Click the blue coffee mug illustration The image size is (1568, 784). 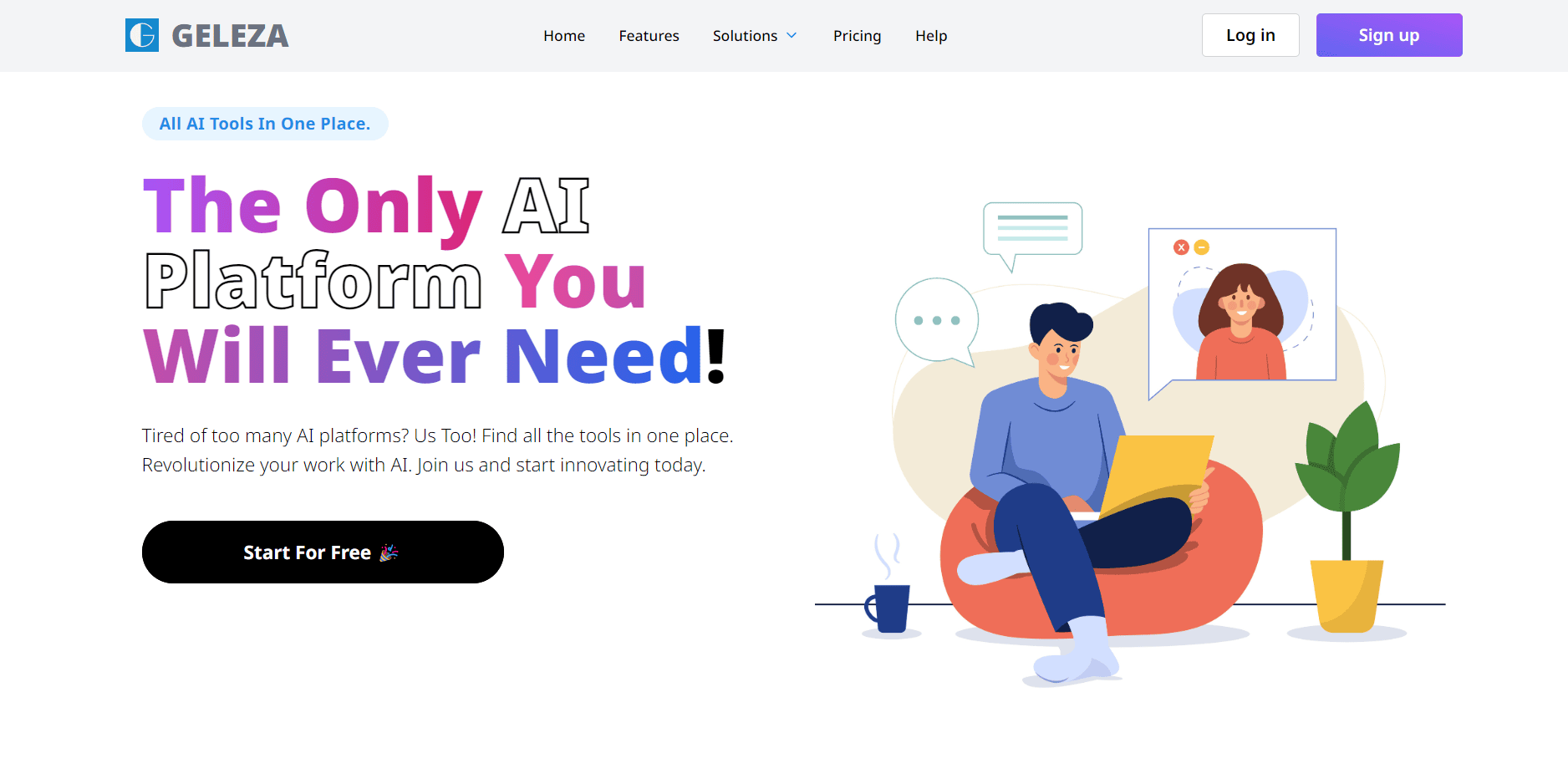889,607
